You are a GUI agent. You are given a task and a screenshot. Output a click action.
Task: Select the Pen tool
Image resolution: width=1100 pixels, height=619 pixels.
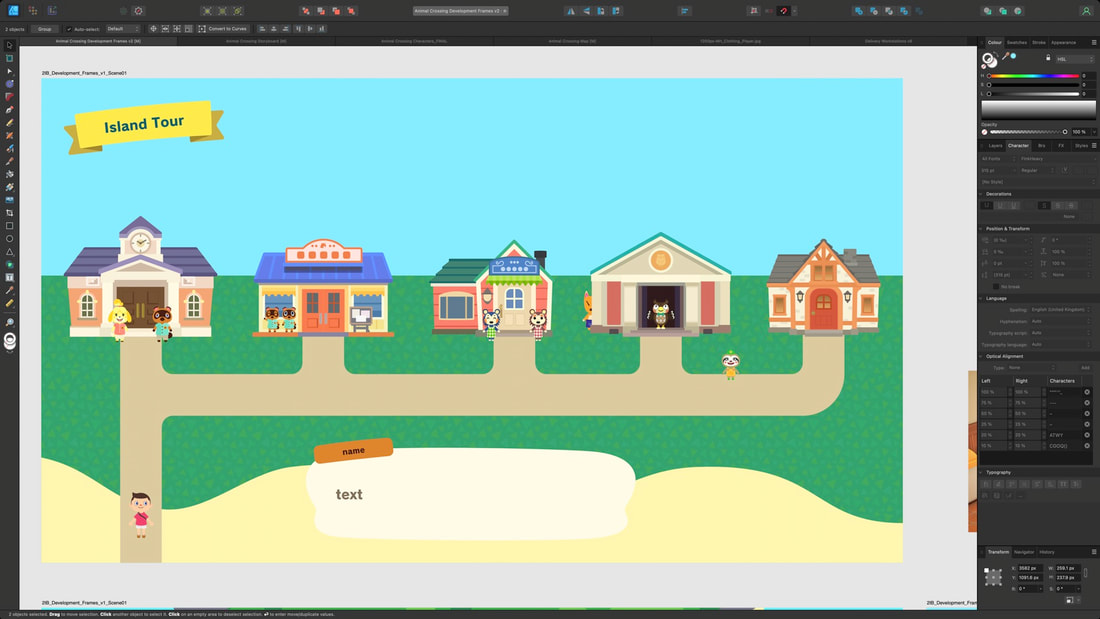tap(9, 109)
